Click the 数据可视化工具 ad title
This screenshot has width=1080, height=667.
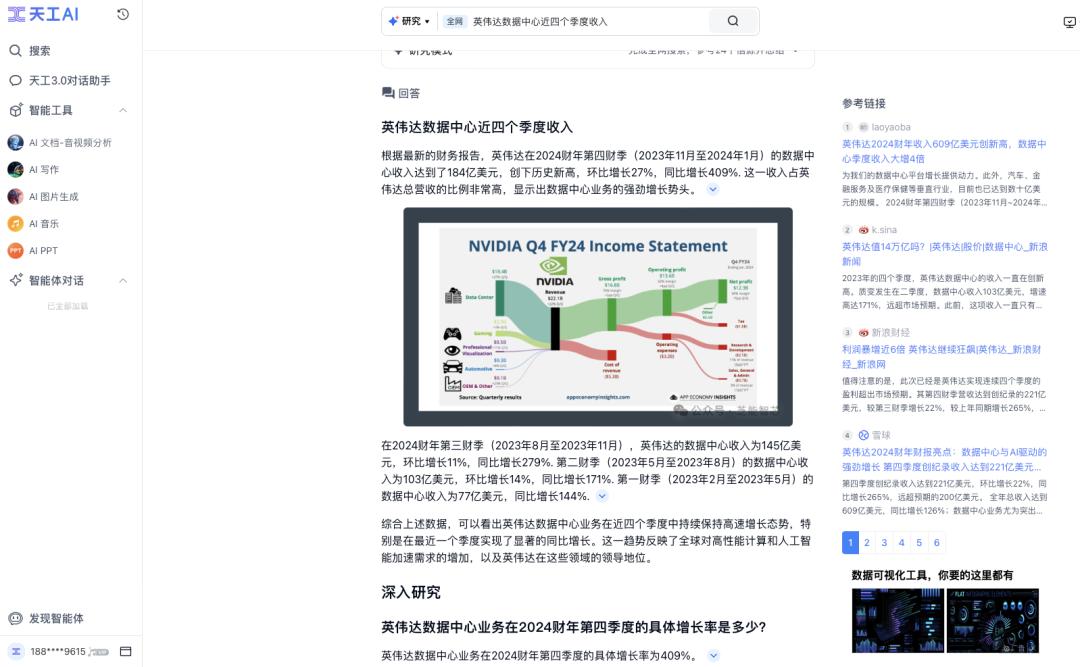click(932, 575)
